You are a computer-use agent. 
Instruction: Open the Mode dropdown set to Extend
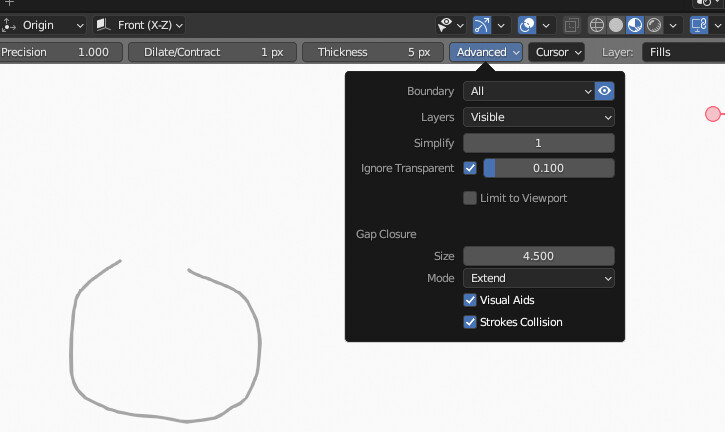coord(539,278)
